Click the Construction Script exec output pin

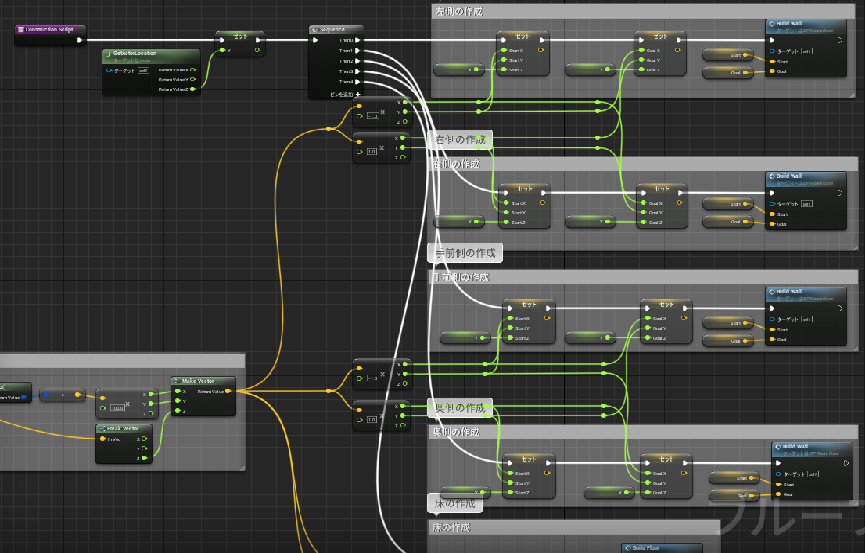79,40
